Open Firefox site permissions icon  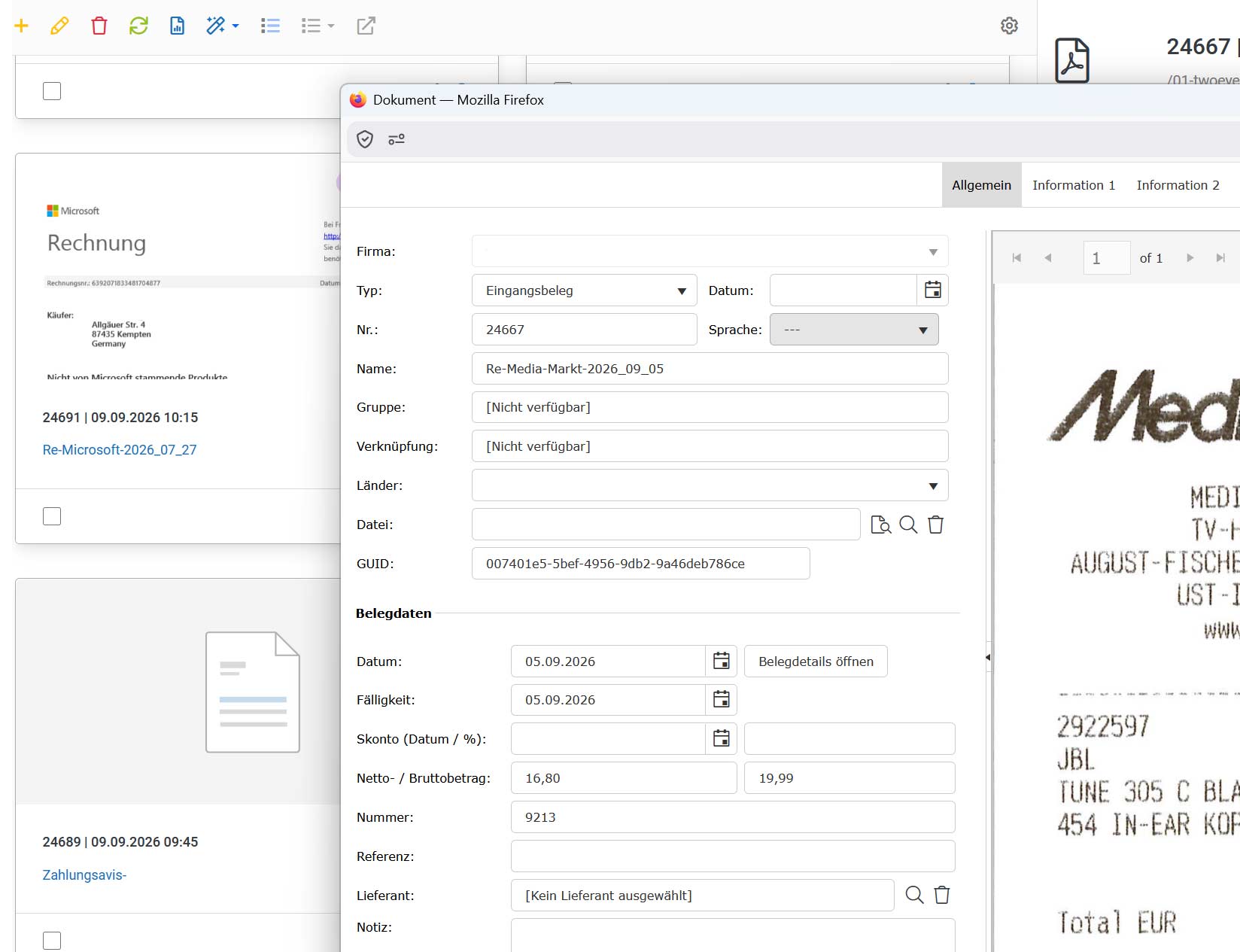point(397,139)
